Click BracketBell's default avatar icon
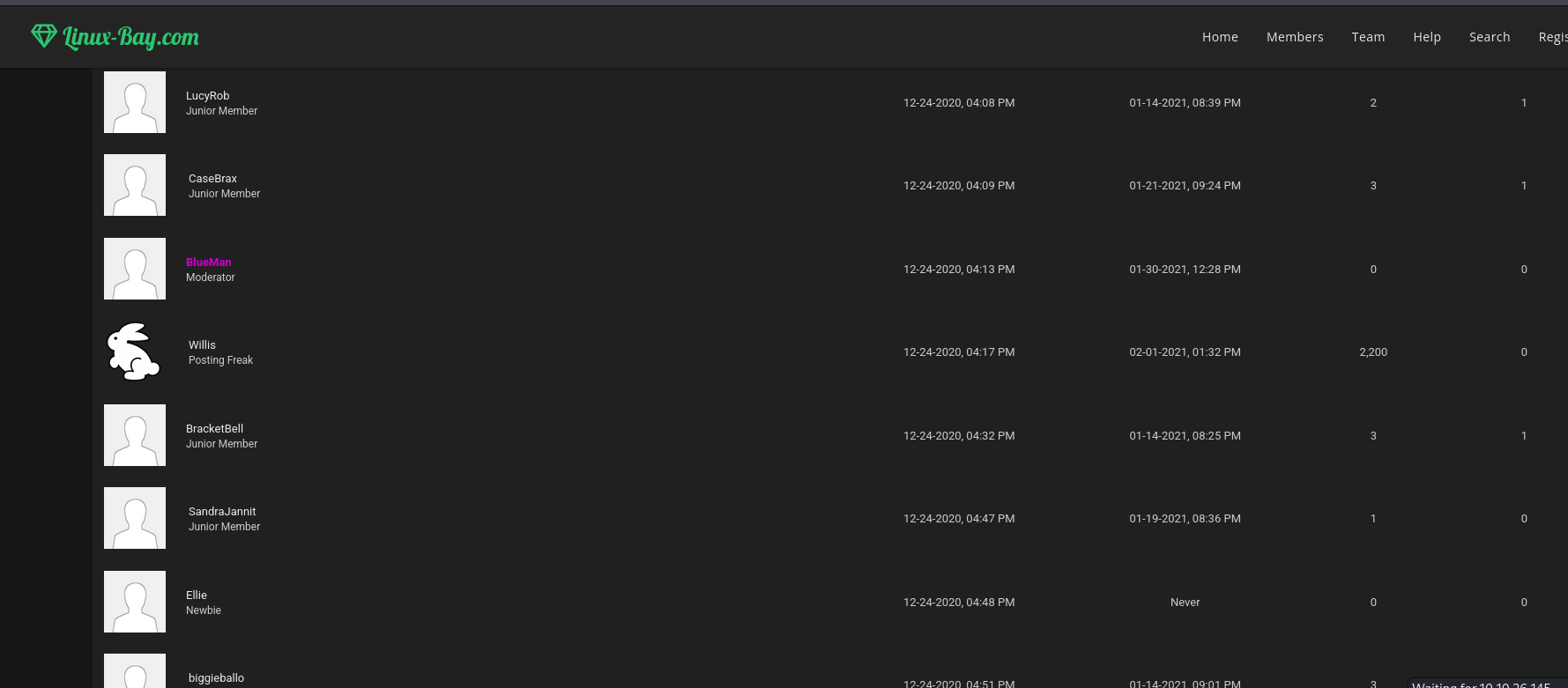 pos(135,435)
